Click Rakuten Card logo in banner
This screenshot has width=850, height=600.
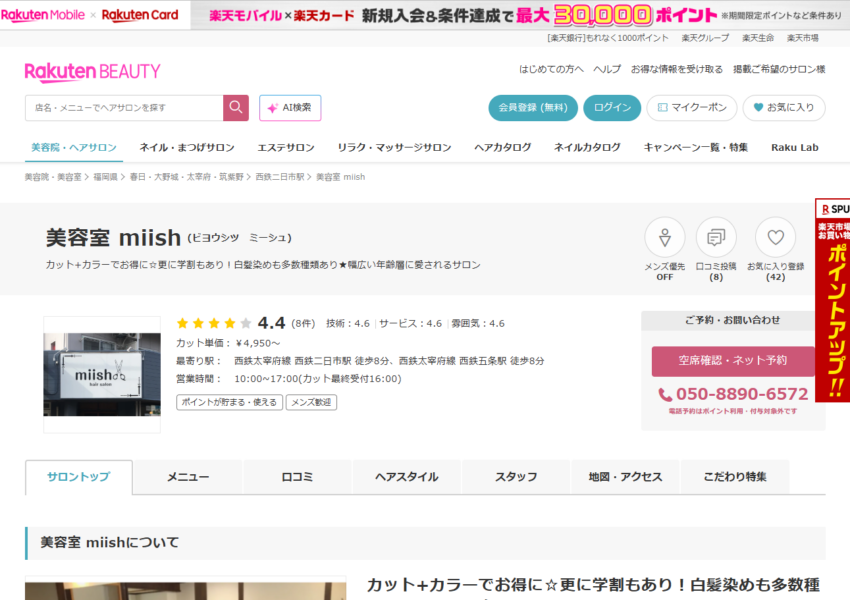click(x=140, y=15)
